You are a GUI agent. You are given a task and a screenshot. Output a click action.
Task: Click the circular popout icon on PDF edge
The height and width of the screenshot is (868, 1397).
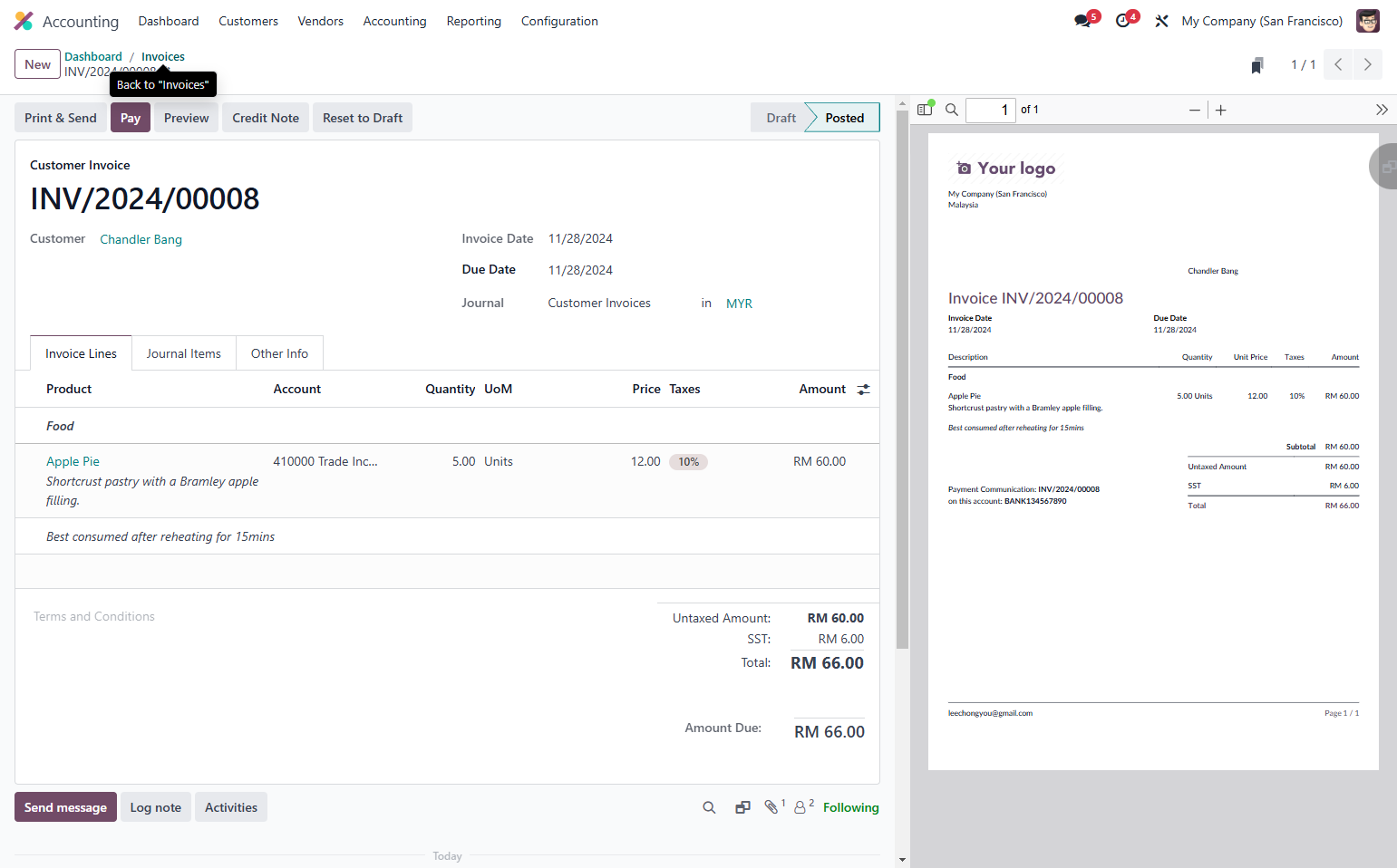pos(1385,167)
